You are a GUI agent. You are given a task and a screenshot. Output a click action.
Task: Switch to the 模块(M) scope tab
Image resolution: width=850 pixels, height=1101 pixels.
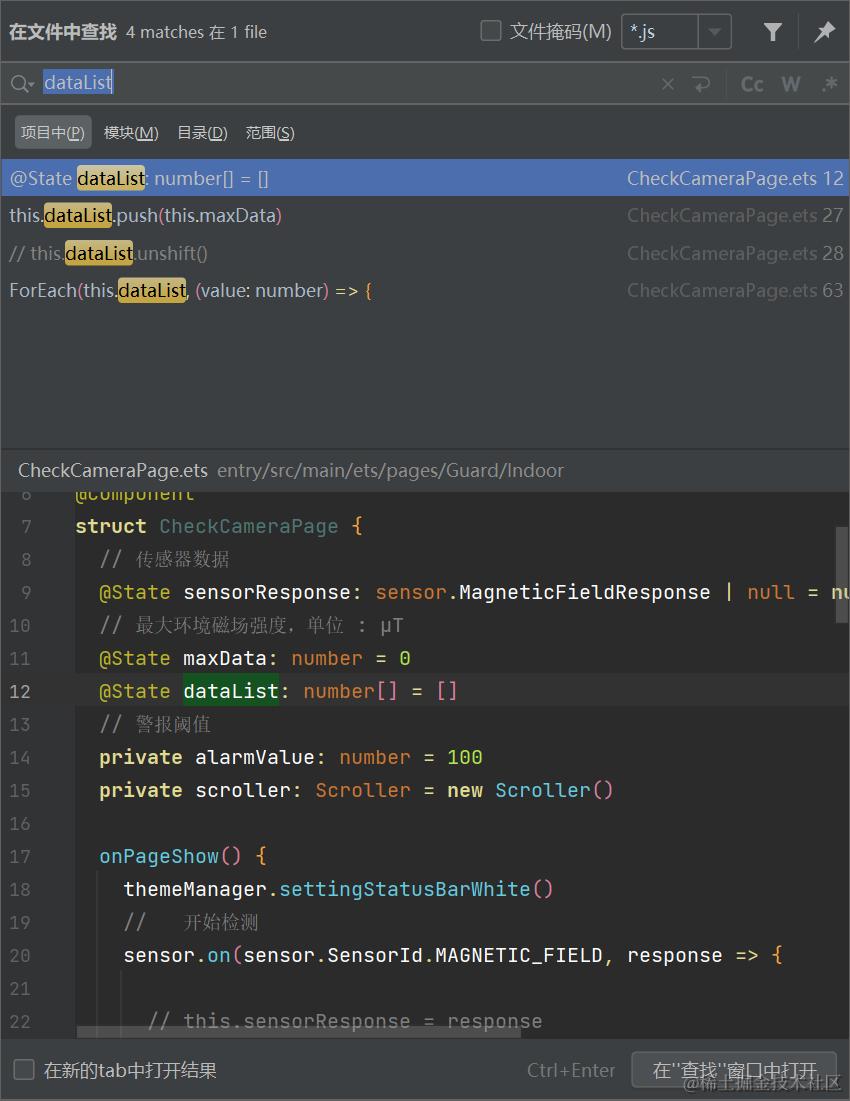pos(131,133)
